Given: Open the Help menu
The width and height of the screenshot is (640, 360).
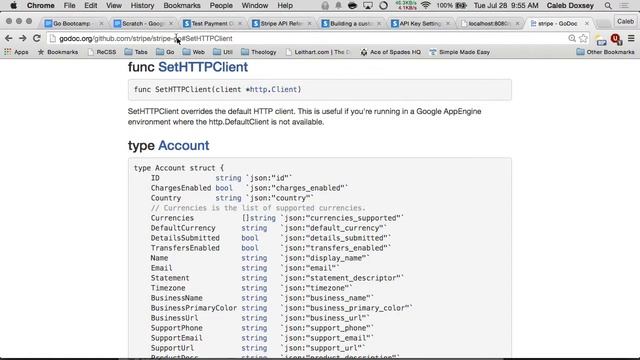Looking at the screenshot, I should click(285, 6).
